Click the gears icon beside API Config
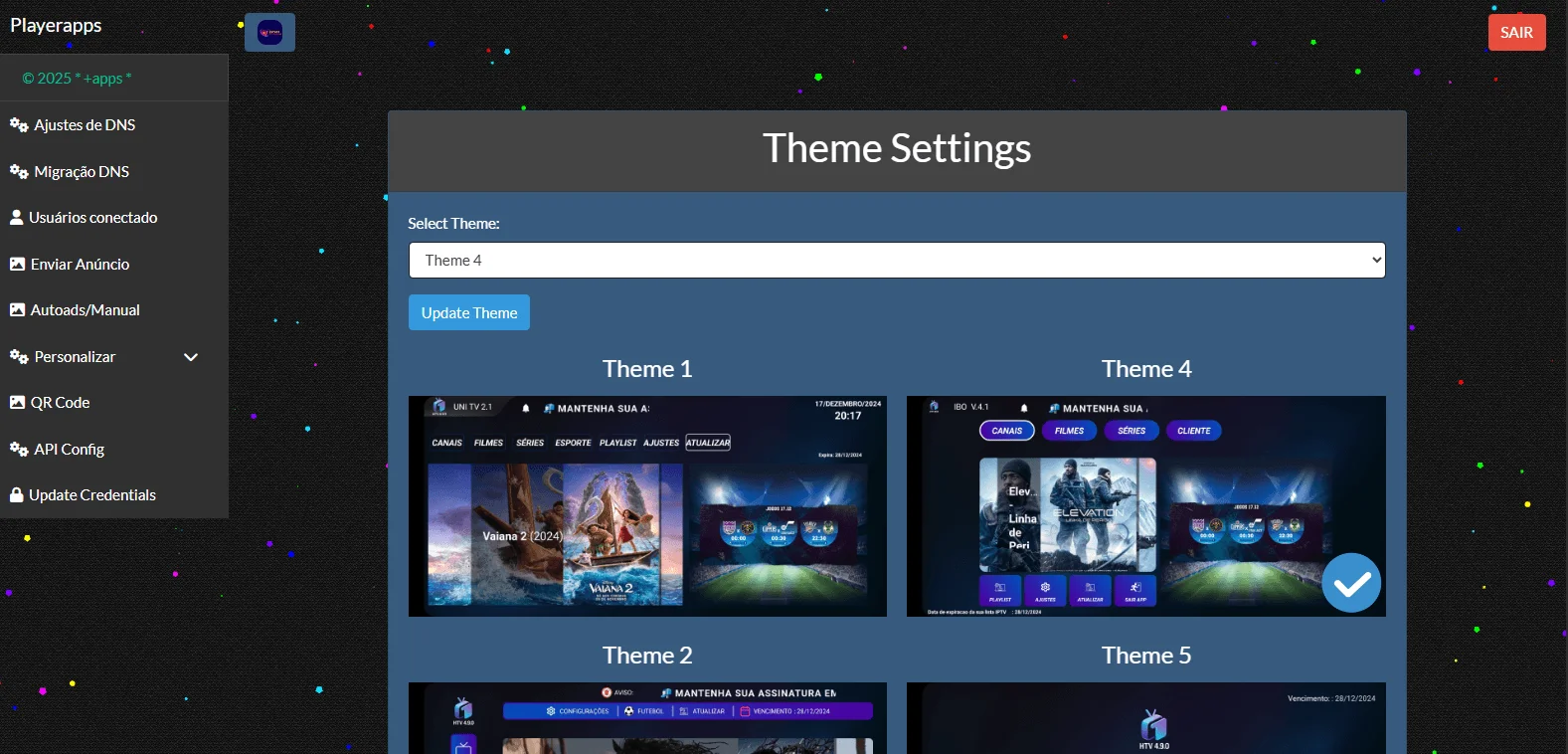 click(x=18, y=450)
